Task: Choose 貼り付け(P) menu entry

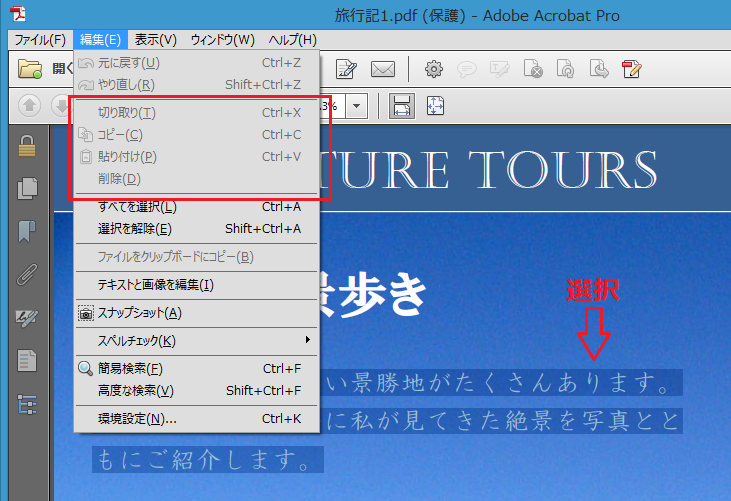Action: (197, 157)
